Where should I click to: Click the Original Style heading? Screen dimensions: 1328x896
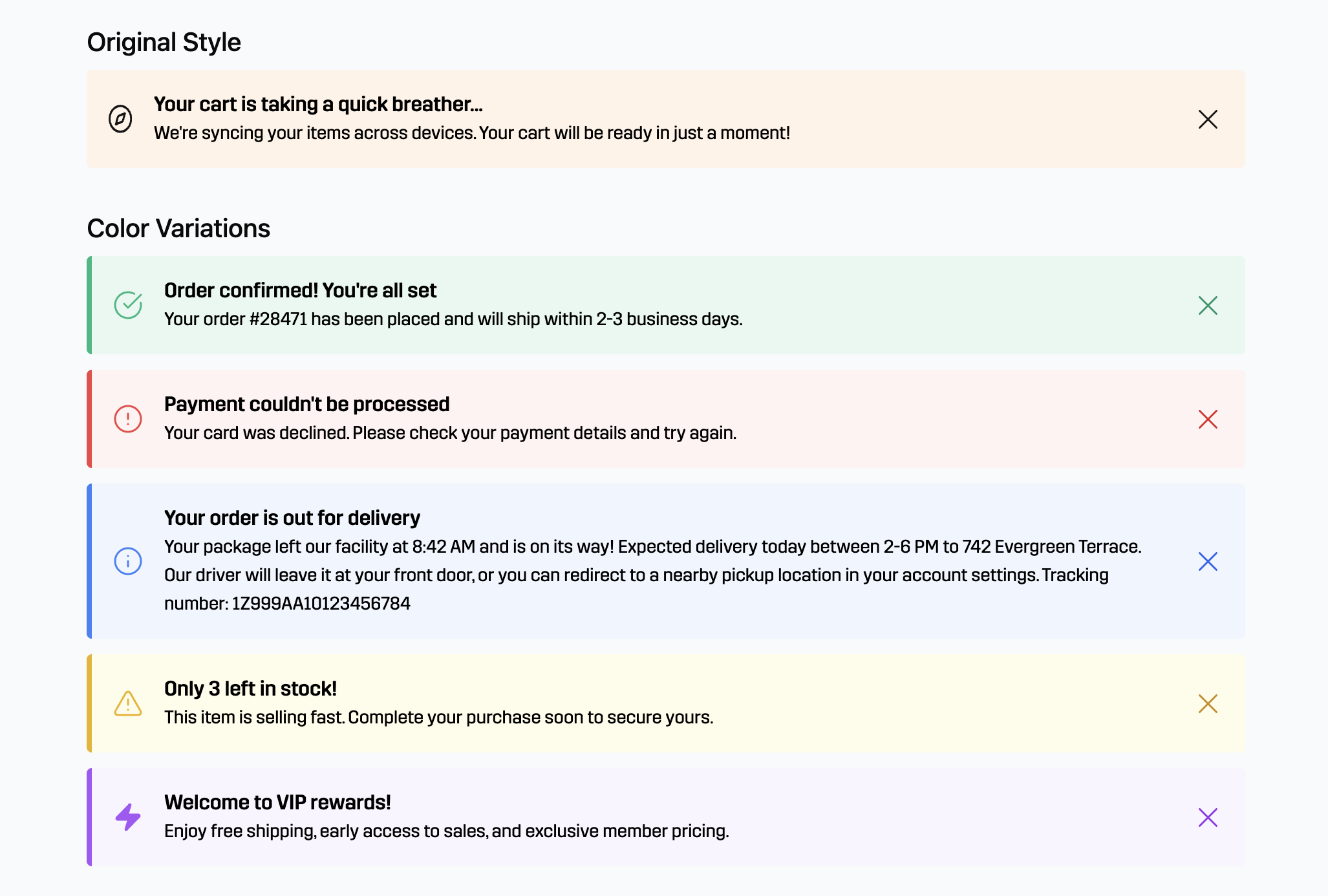[164, 41]
